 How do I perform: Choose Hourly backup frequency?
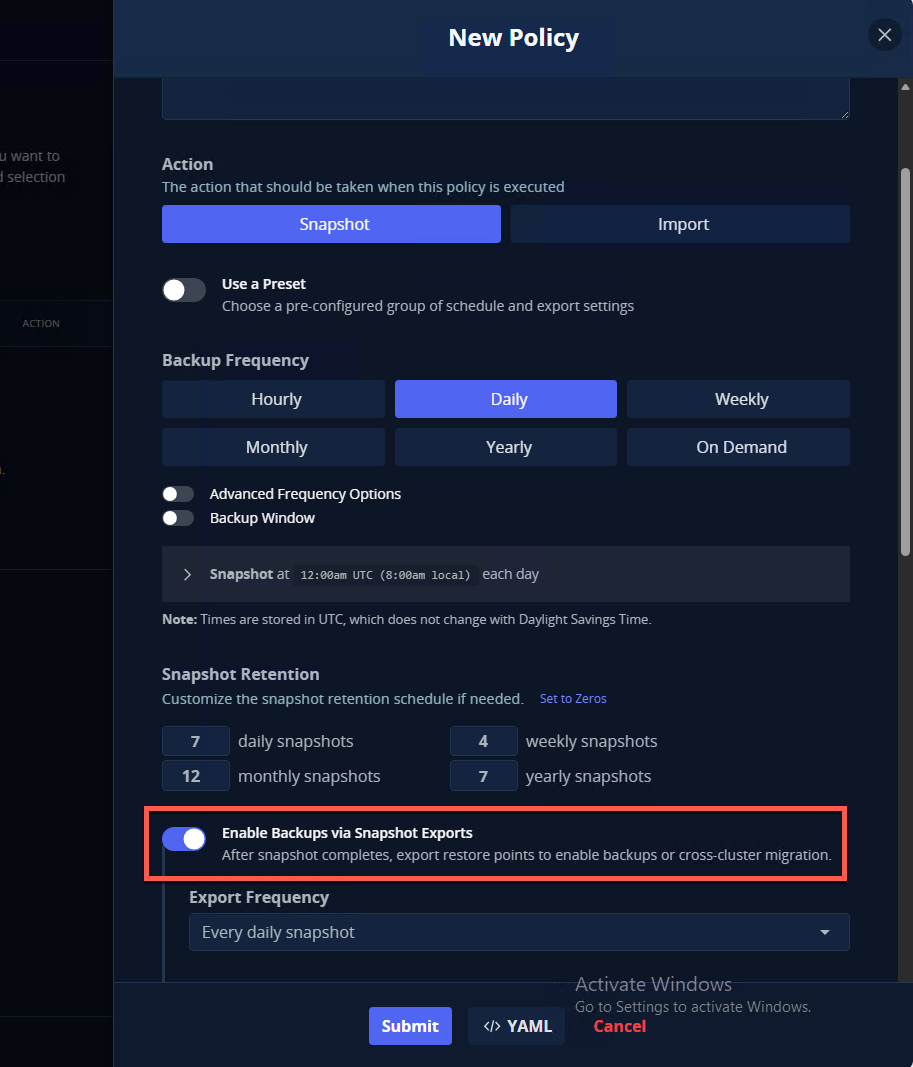(273, 399)
